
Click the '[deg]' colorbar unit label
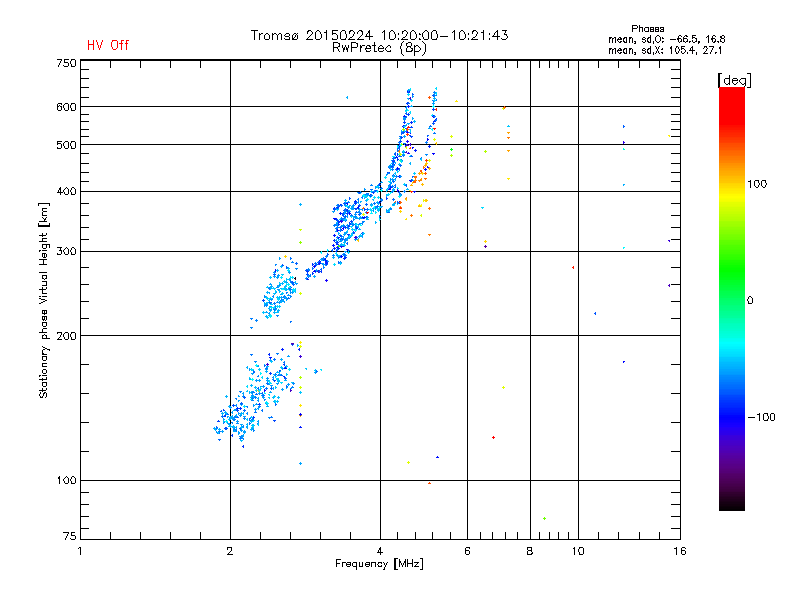tap(734, 80)
